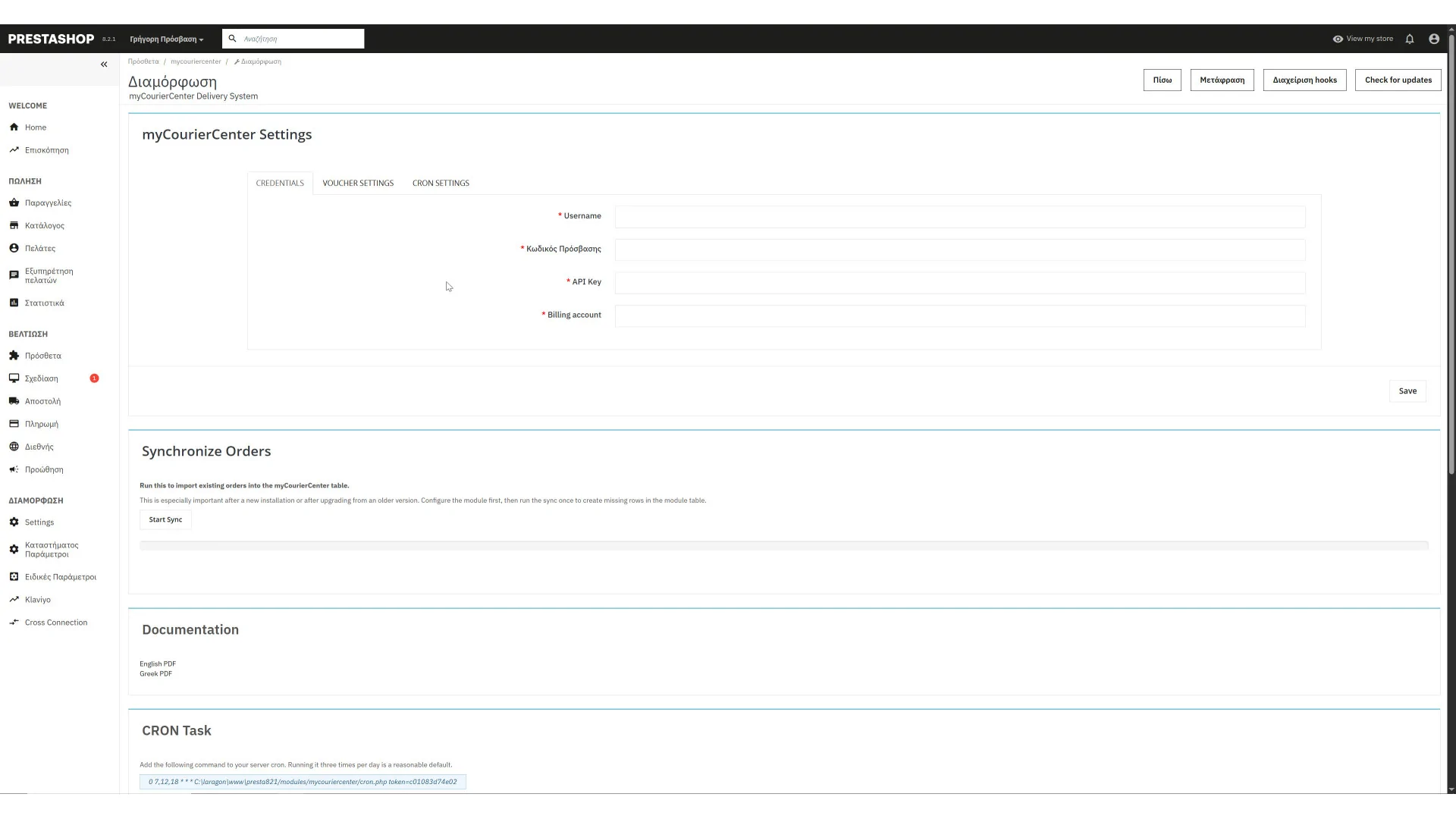
Task: Click the notifications bell icon
Action: [x=1409, y=39]
